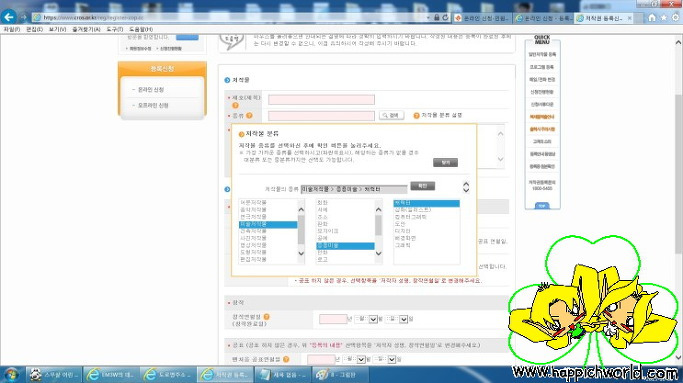The width and height of the screenshot is (683, 383).
Task: Click into the 제호(제목) title input field
Action: click(321, 99)
